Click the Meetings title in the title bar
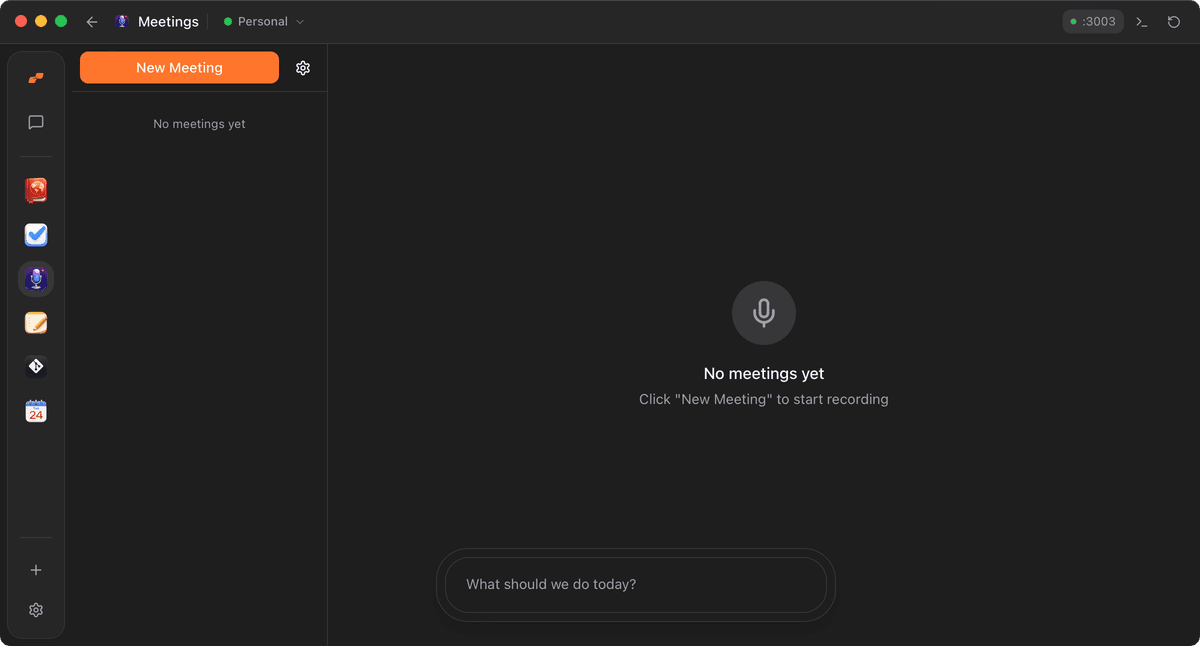This screenshot has height=646, width=1200. click(x=168, y=21)
